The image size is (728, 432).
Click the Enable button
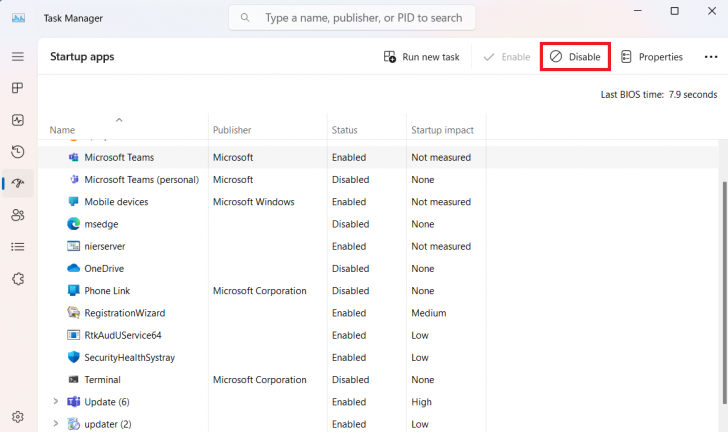point(507,57)
